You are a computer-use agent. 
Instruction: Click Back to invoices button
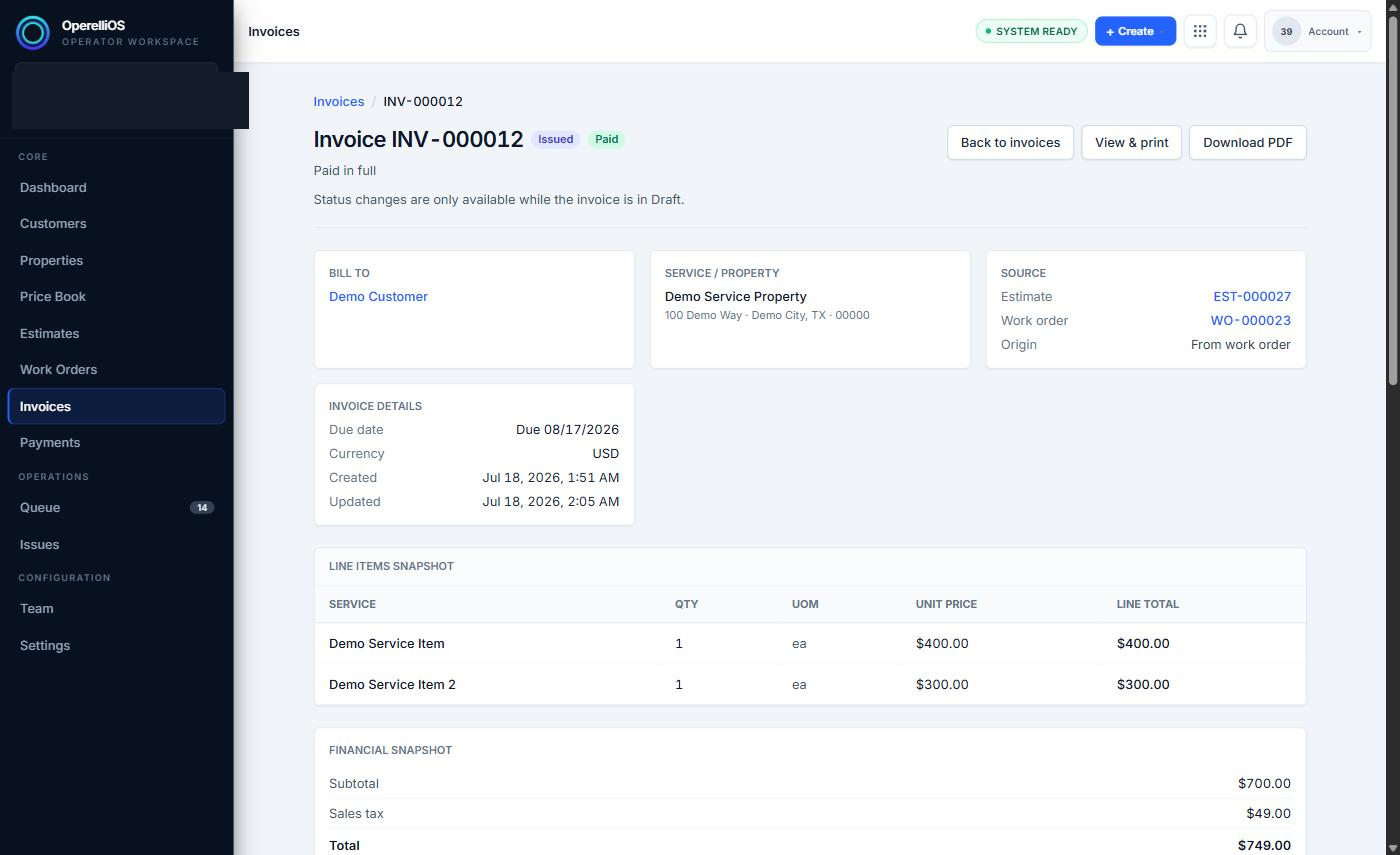point(1010,142)
